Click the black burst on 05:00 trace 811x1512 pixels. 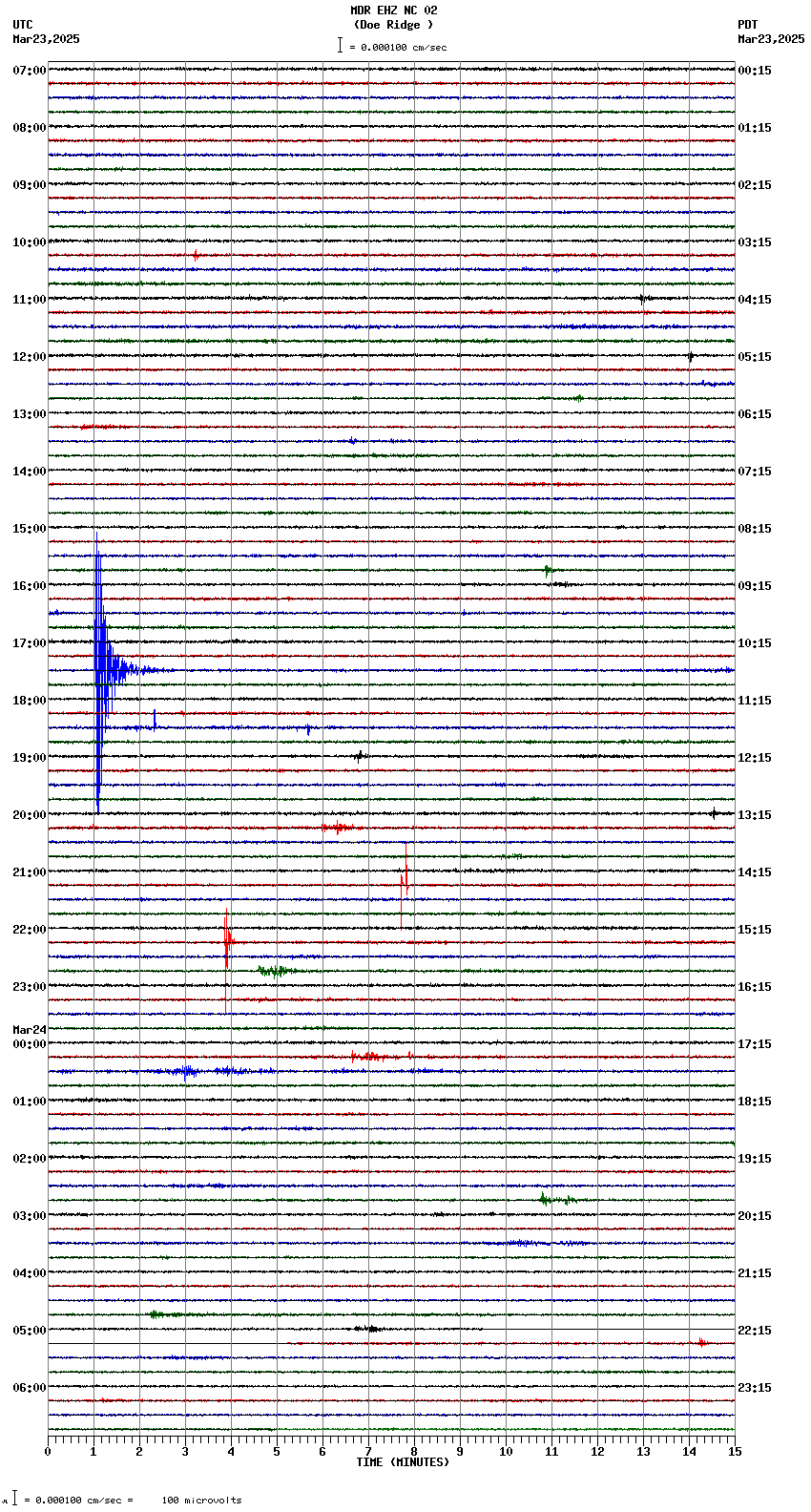[369, 1329]
